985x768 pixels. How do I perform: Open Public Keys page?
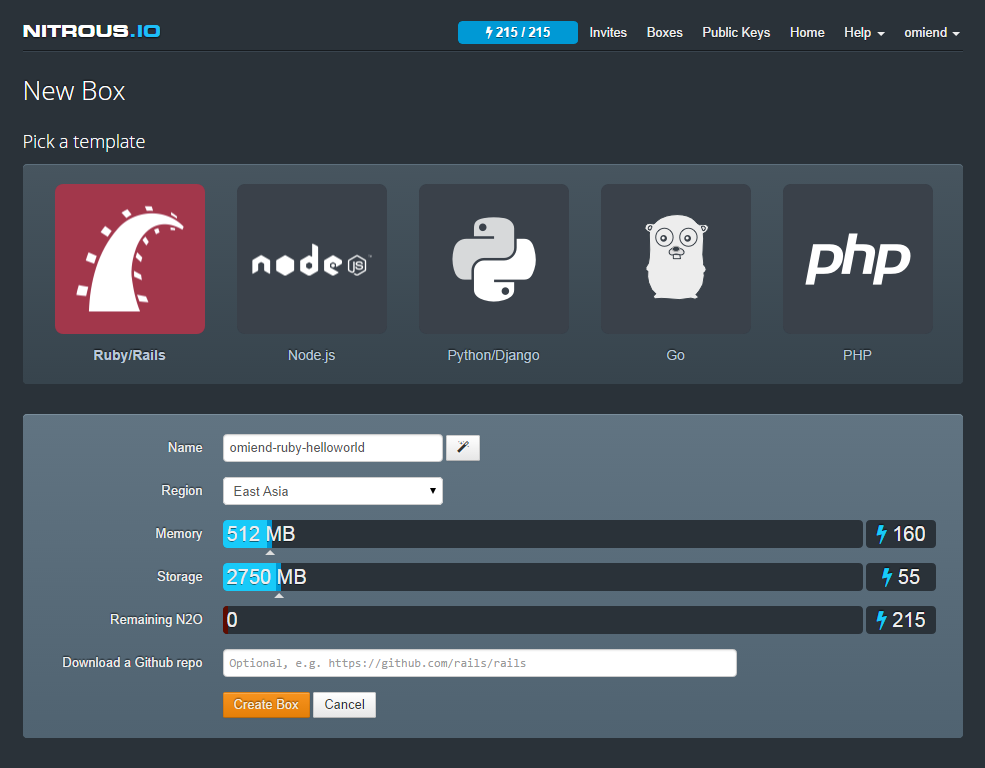click(736, 33)
